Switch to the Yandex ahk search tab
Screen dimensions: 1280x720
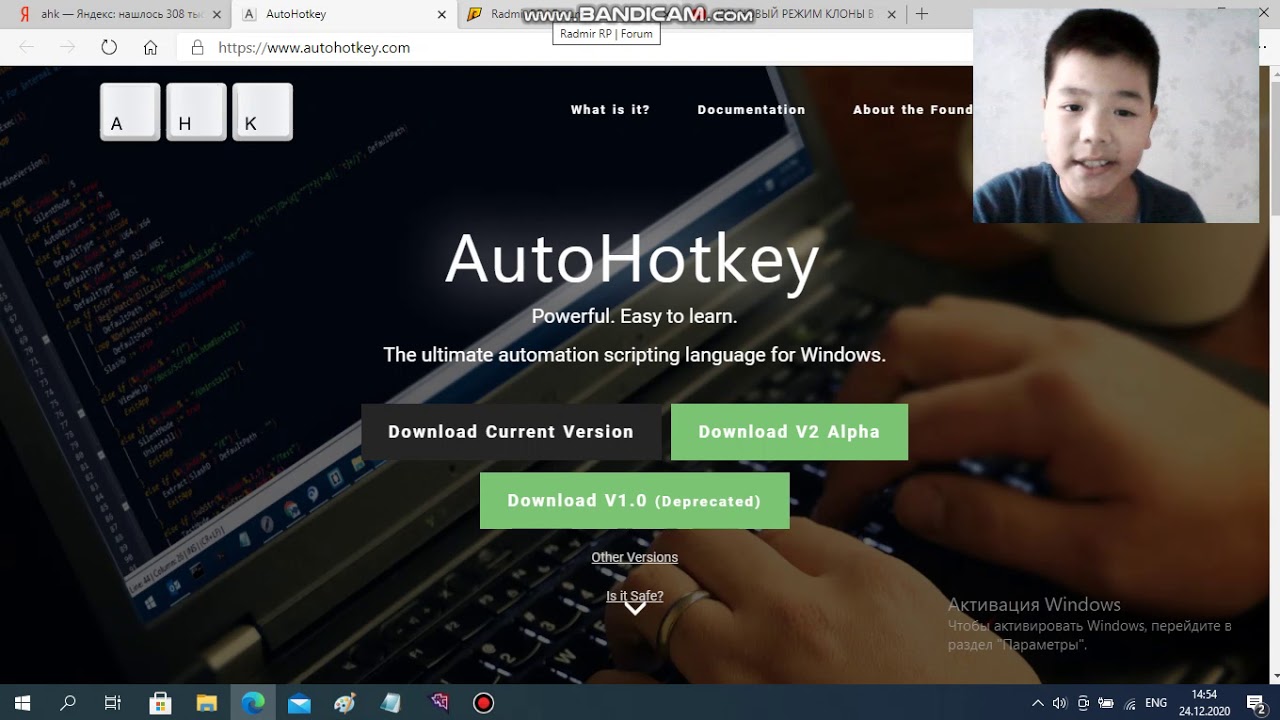(x=115, y=14)
